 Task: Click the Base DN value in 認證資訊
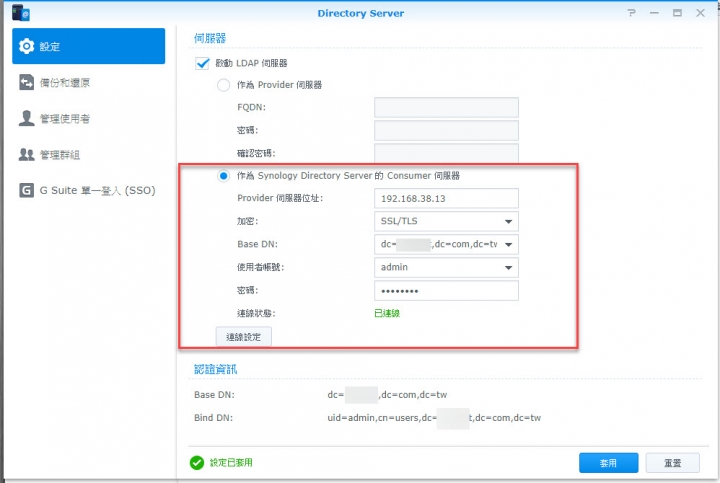point(387,395)
